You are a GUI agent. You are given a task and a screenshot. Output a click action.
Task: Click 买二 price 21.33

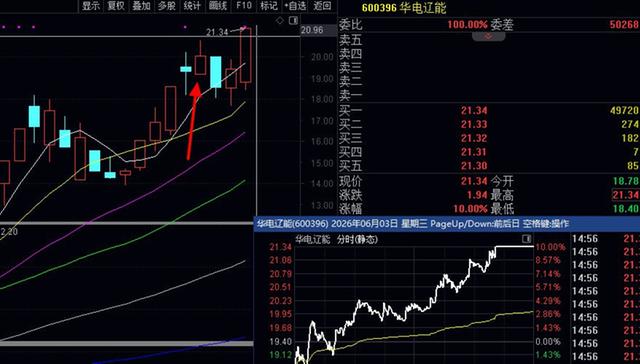(474, 124)
